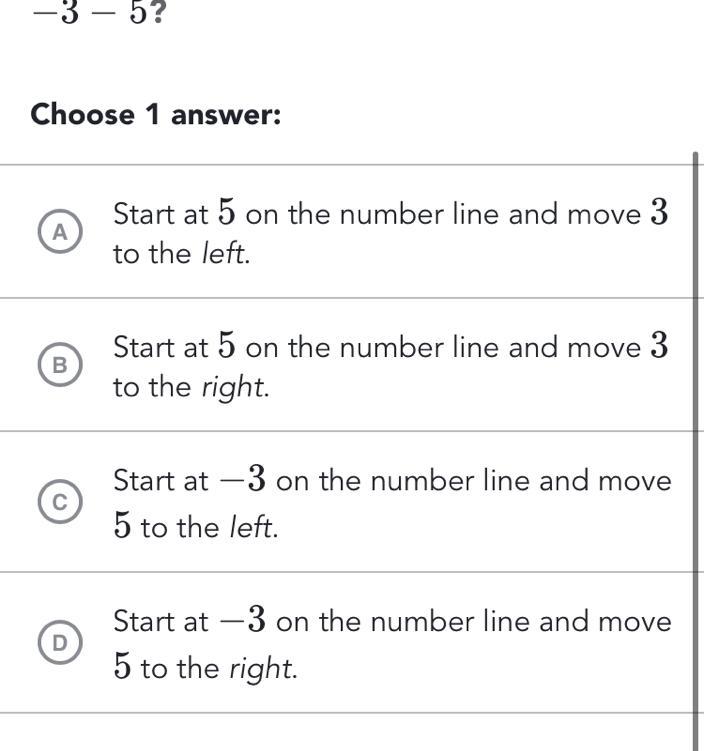Viewport: 704px width, 751px height.
Task: Select radio button B
Action: [x=60, y=366]
